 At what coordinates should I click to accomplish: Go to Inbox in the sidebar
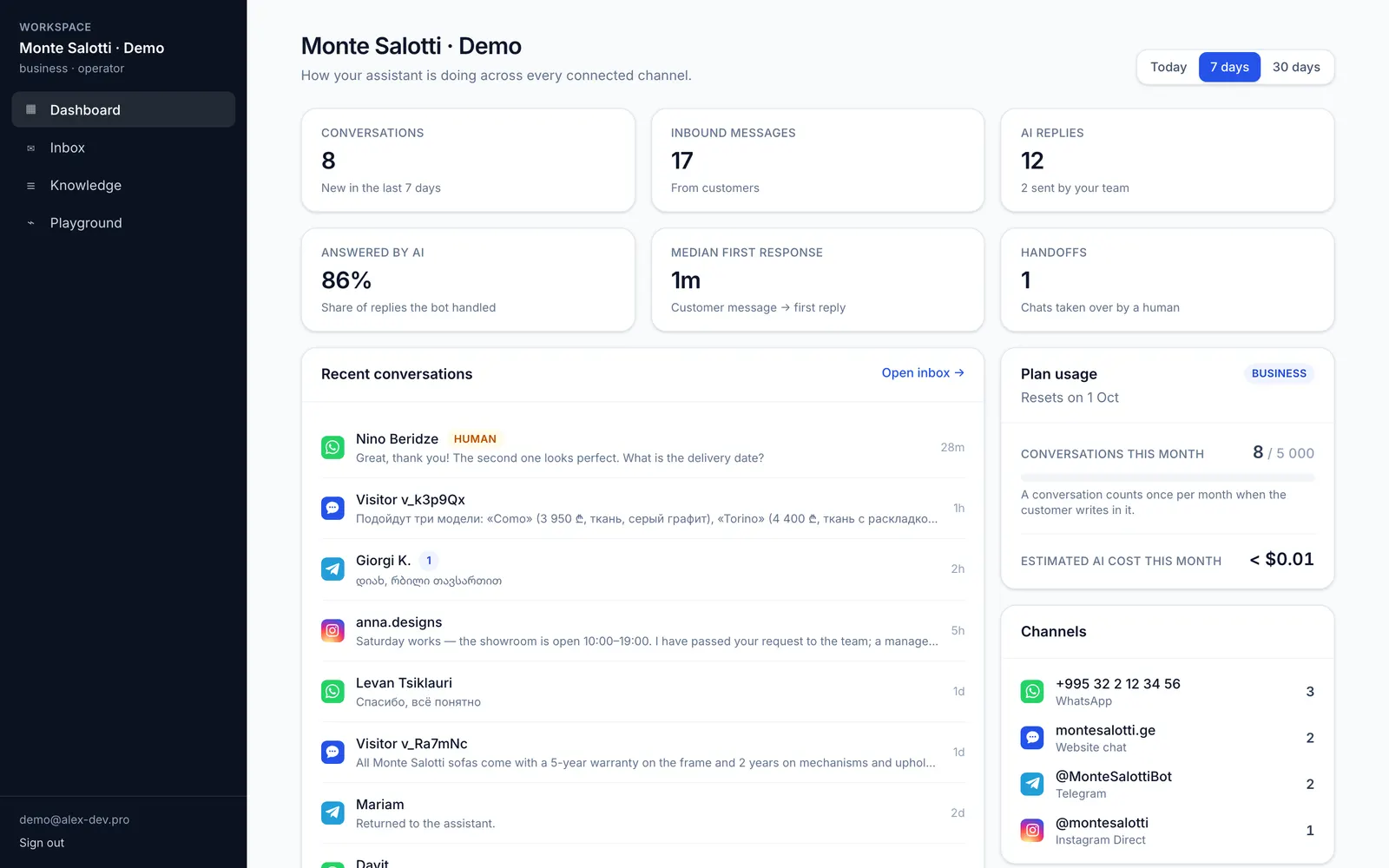point(123,148)
